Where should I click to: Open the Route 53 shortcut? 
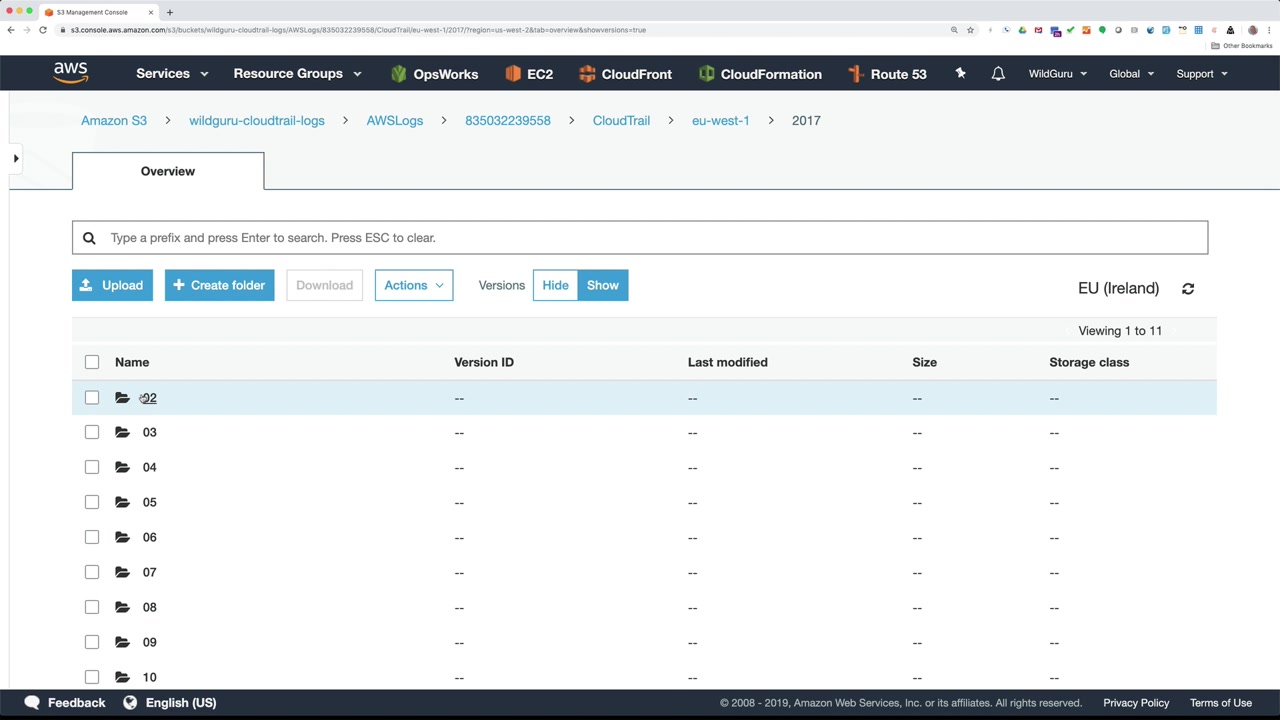(x=886, y=74)
